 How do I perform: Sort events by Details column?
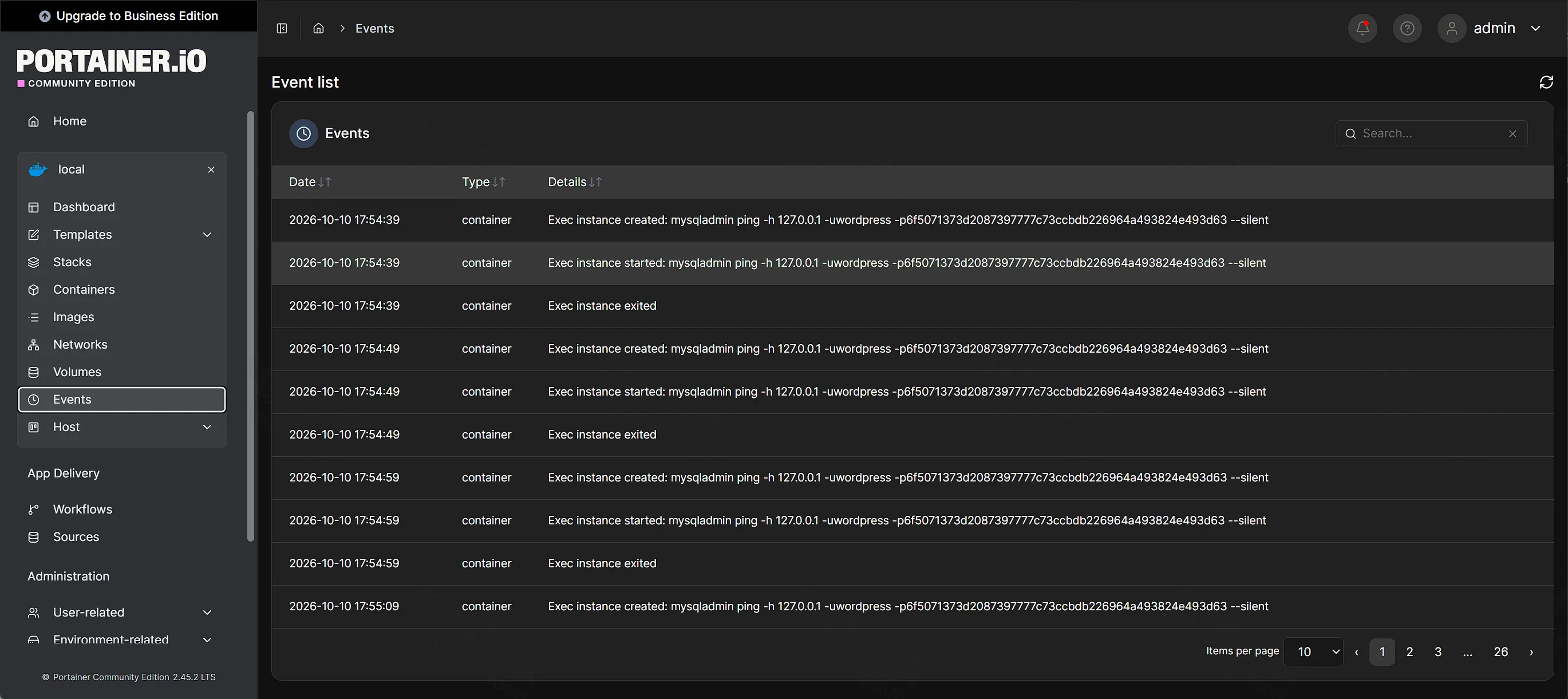[x=575, y=181]
